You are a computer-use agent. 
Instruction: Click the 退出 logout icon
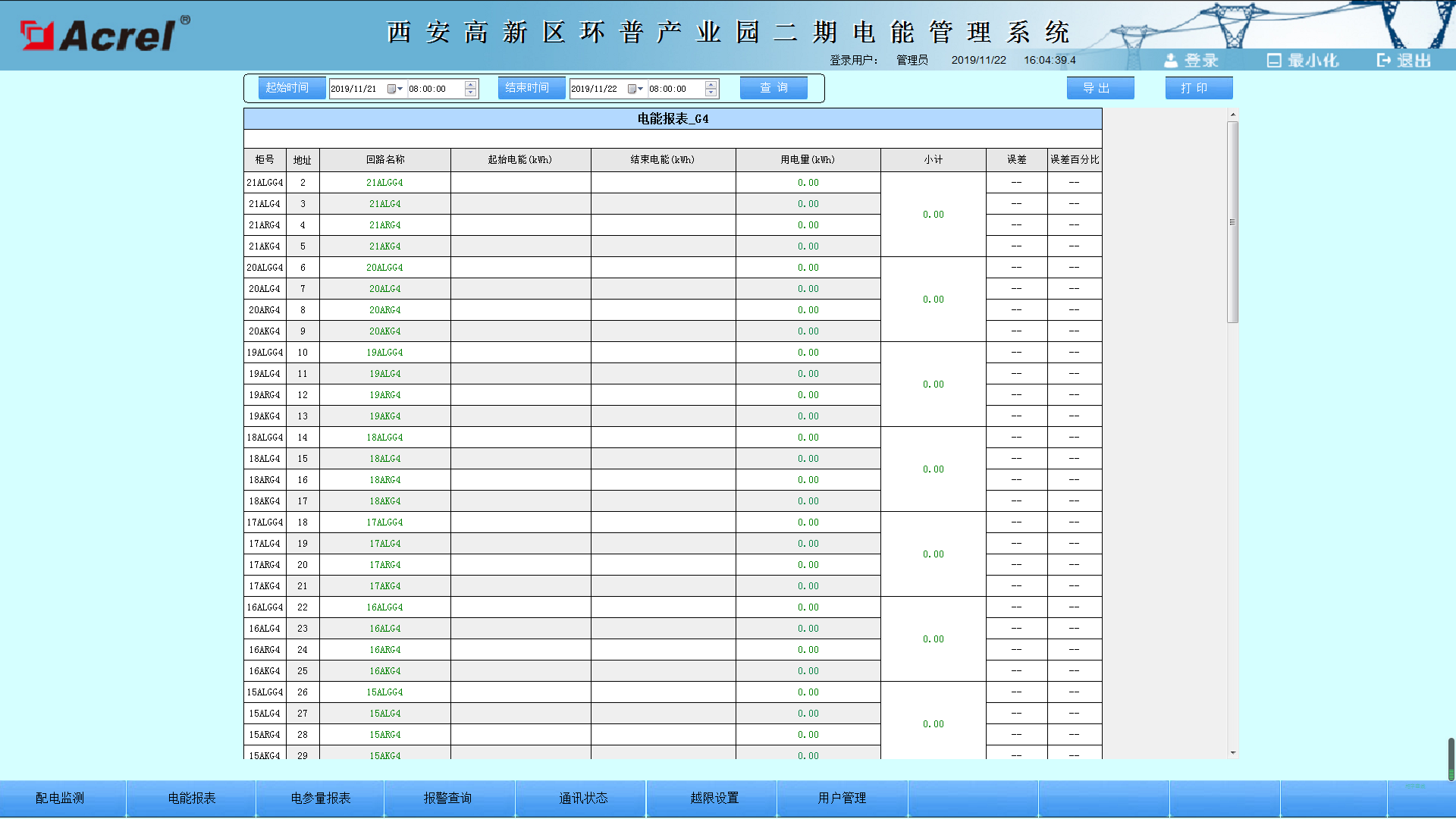(1383, 61)
